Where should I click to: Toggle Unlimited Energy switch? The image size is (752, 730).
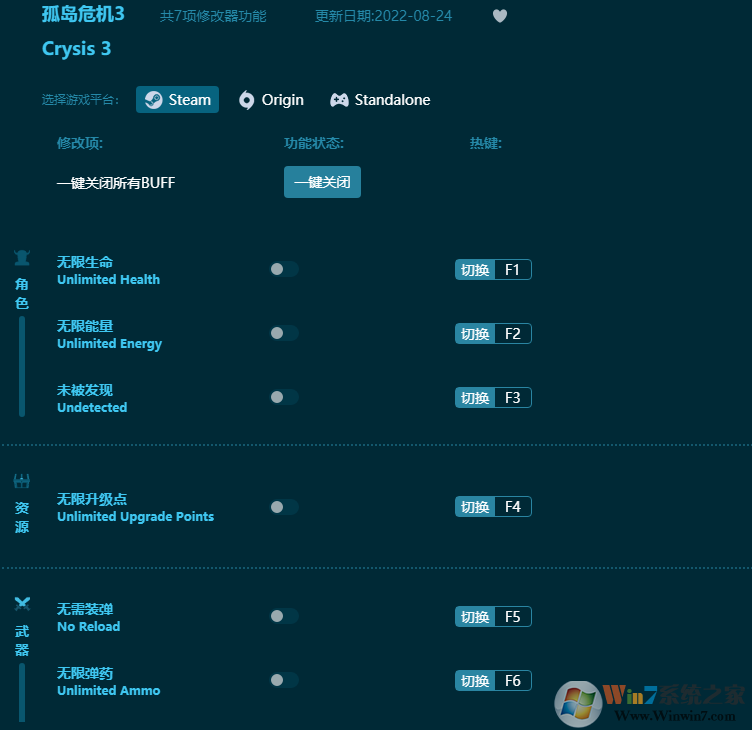[284, 333]
